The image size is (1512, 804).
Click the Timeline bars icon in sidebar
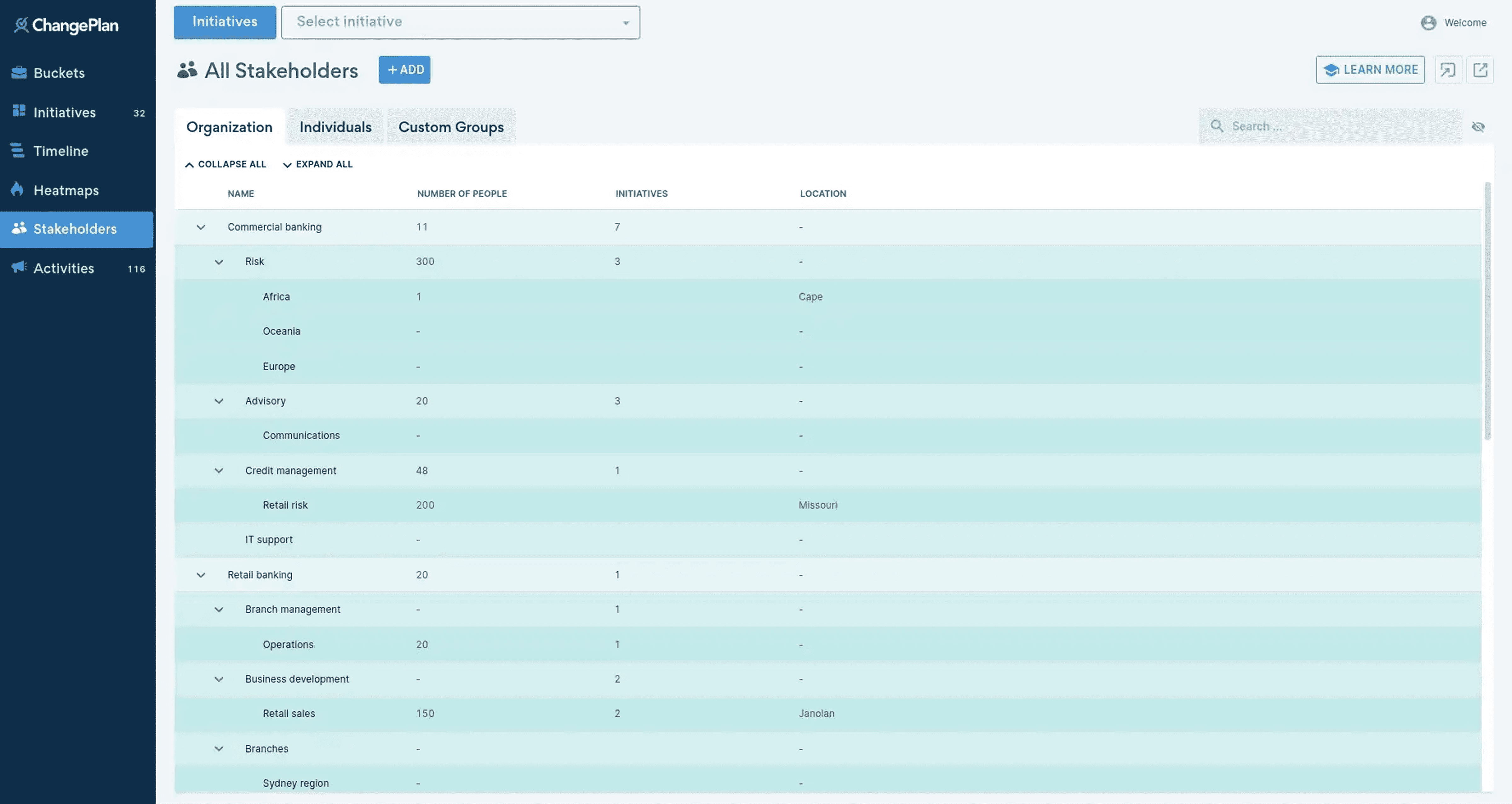pos(18,150)
